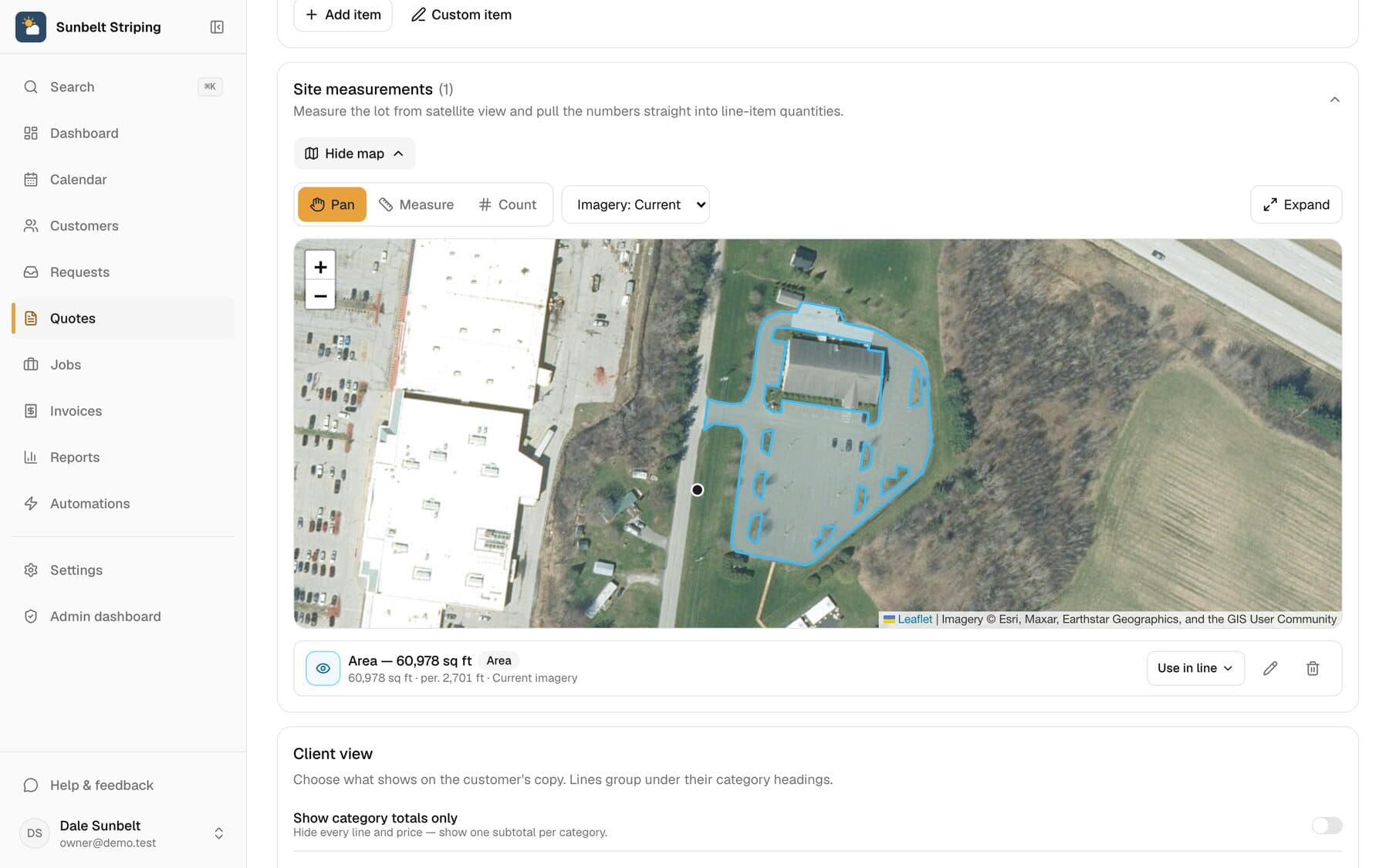Open Automations lightning icon
The height and width of the screenshot is (868, 1389).
(x=31, y=504)
